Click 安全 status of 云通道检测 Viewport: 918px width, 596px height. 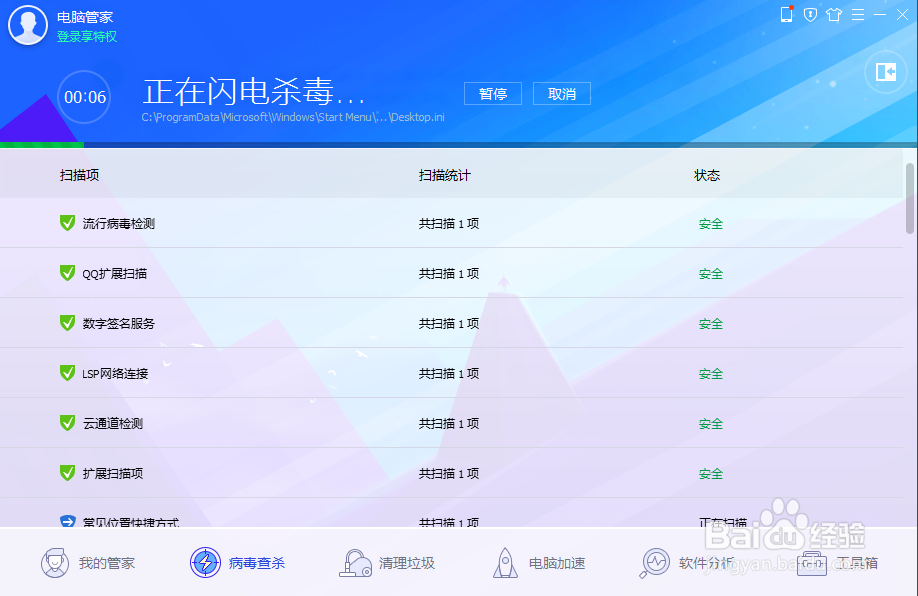[711, 423]
